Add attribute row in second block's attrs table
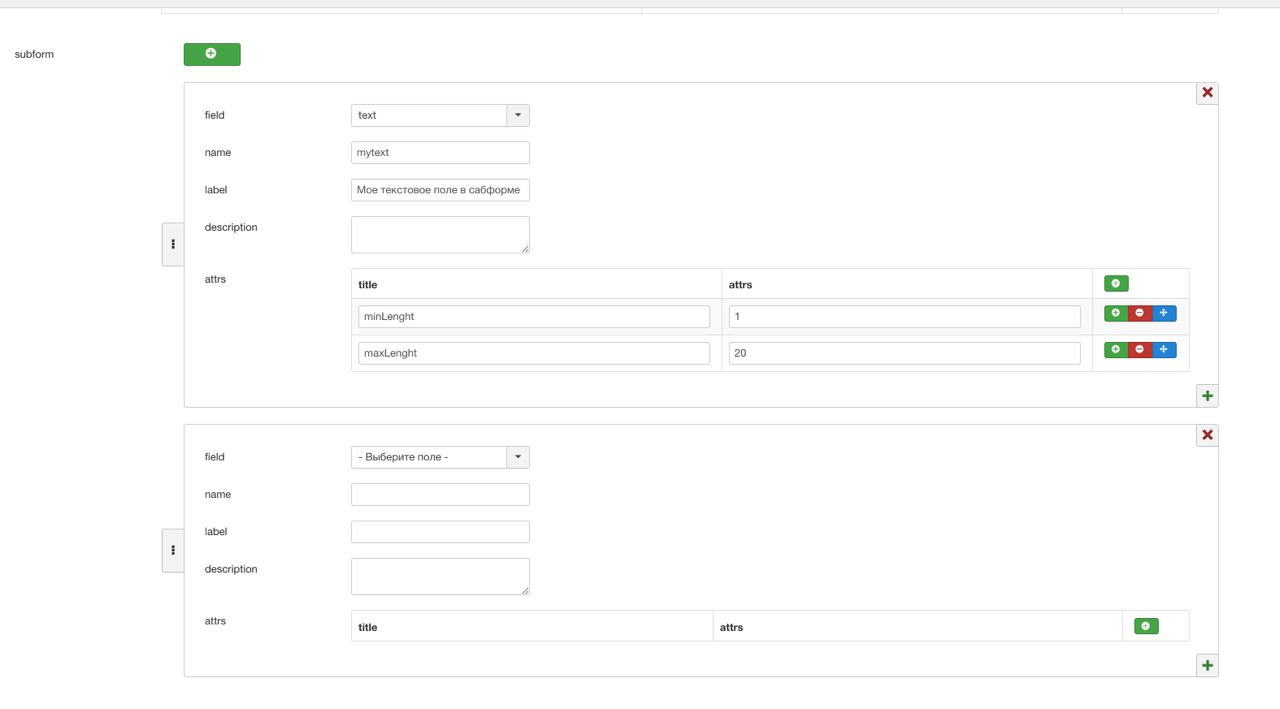The image size is (1280, 709). pyautogui.click(x=1146, y=626)
